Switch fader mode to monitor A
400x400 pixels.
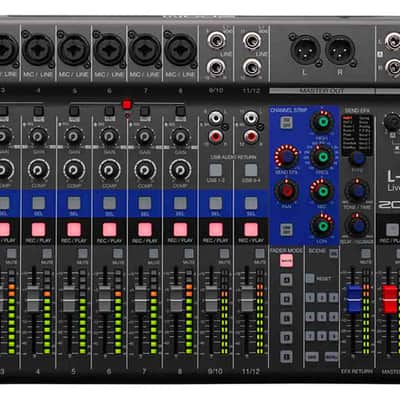[286, 279]
